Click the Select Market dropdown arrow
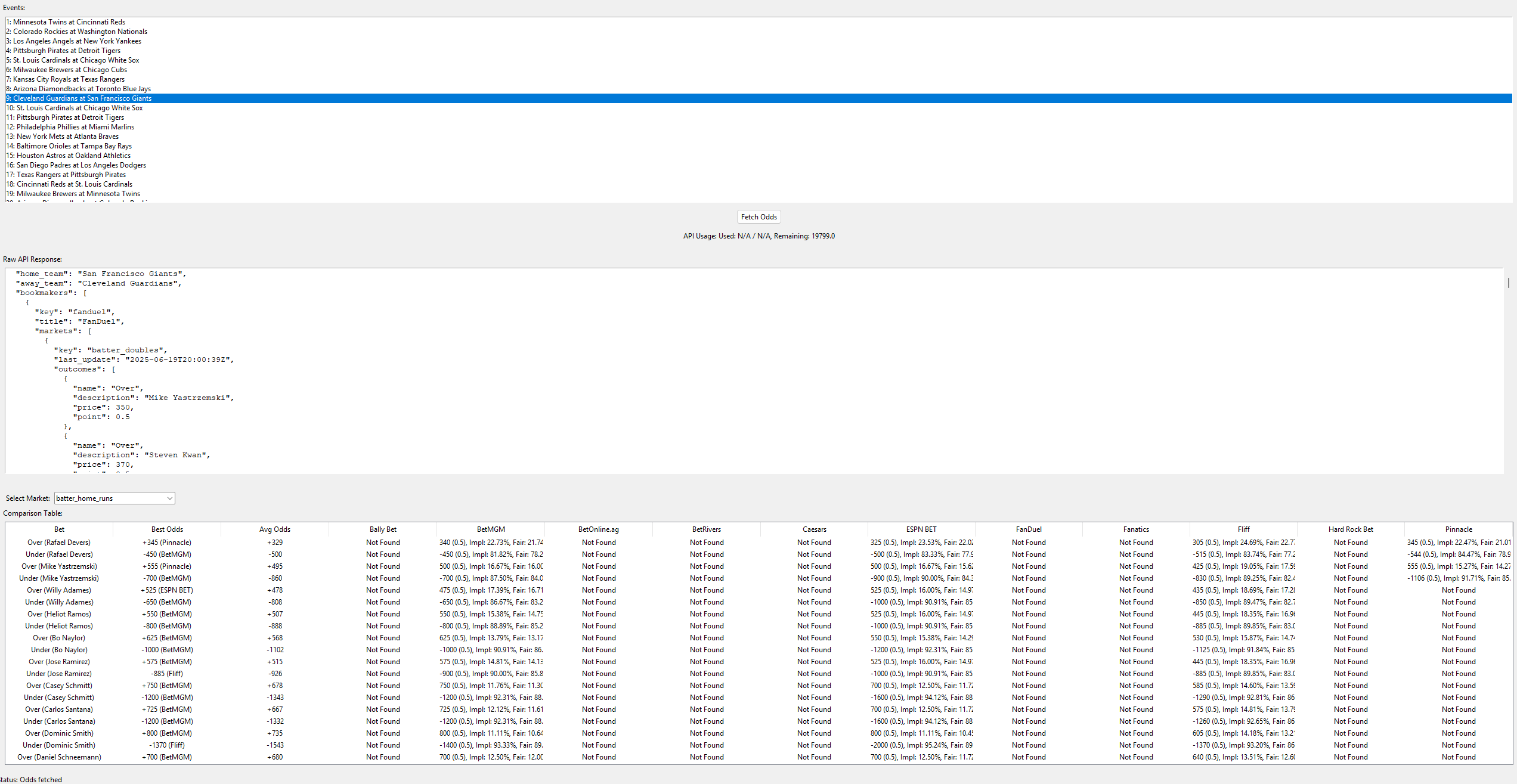Screen dimensions: 1517x784 169,498
